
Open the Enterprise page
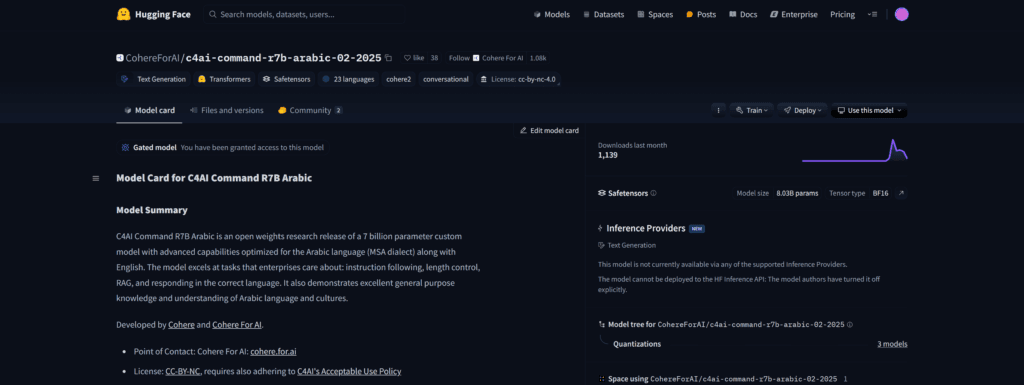[x=793, y=14]
